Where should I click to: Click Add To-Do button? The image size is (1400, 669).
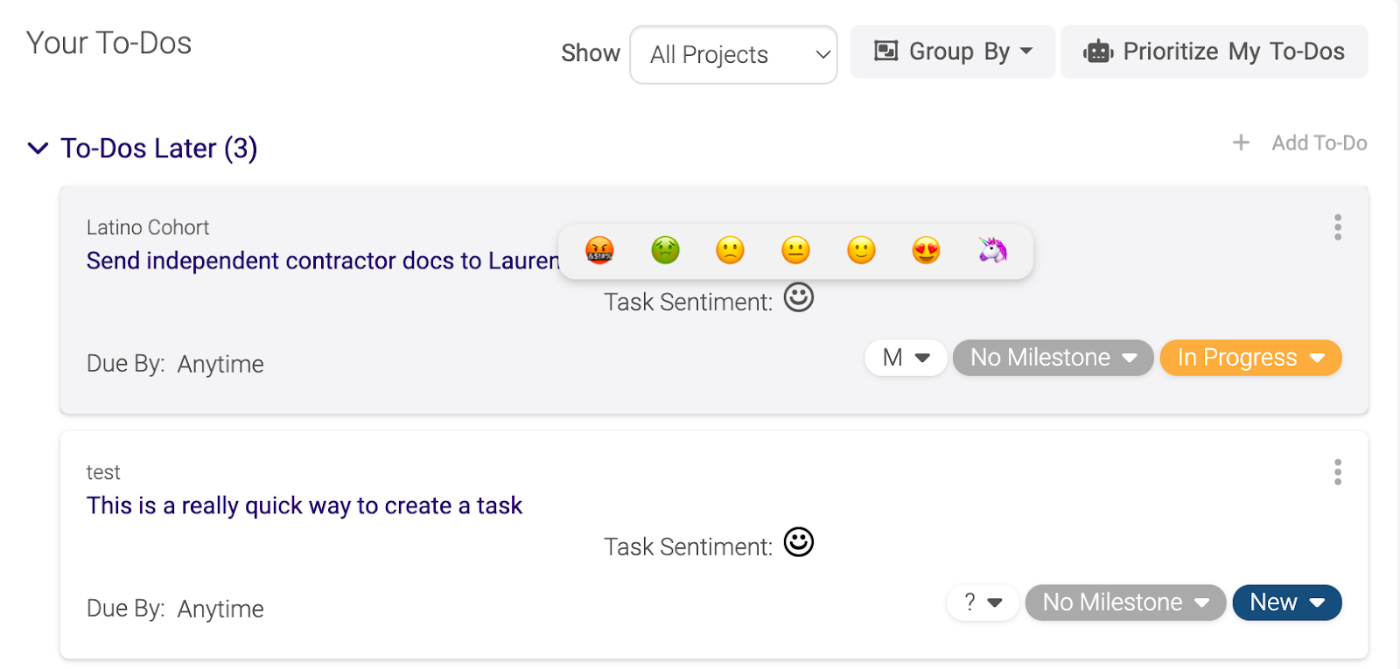tap(1300, 143)
